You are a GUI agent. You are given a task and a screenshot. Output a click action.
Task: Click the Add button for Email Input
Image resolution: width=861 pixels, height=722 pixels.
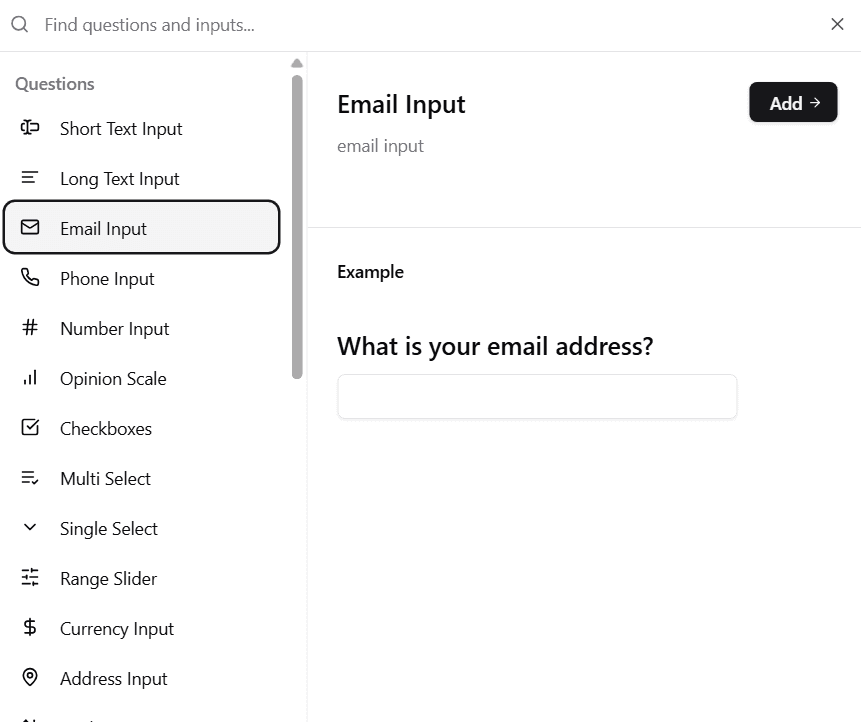[793, 102]
